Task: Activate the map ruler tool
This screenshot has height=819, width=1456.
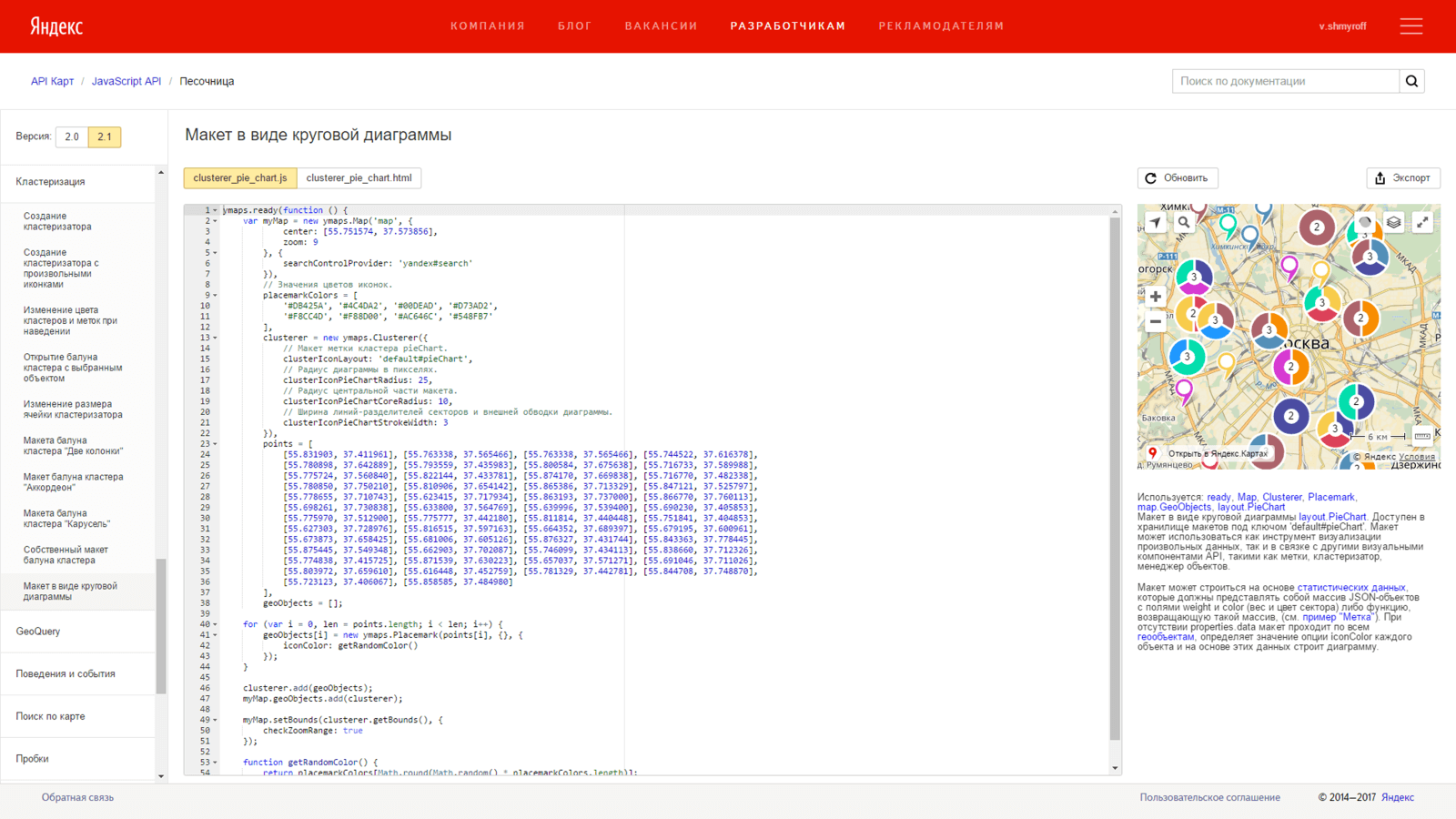Action: [1422, 436]
